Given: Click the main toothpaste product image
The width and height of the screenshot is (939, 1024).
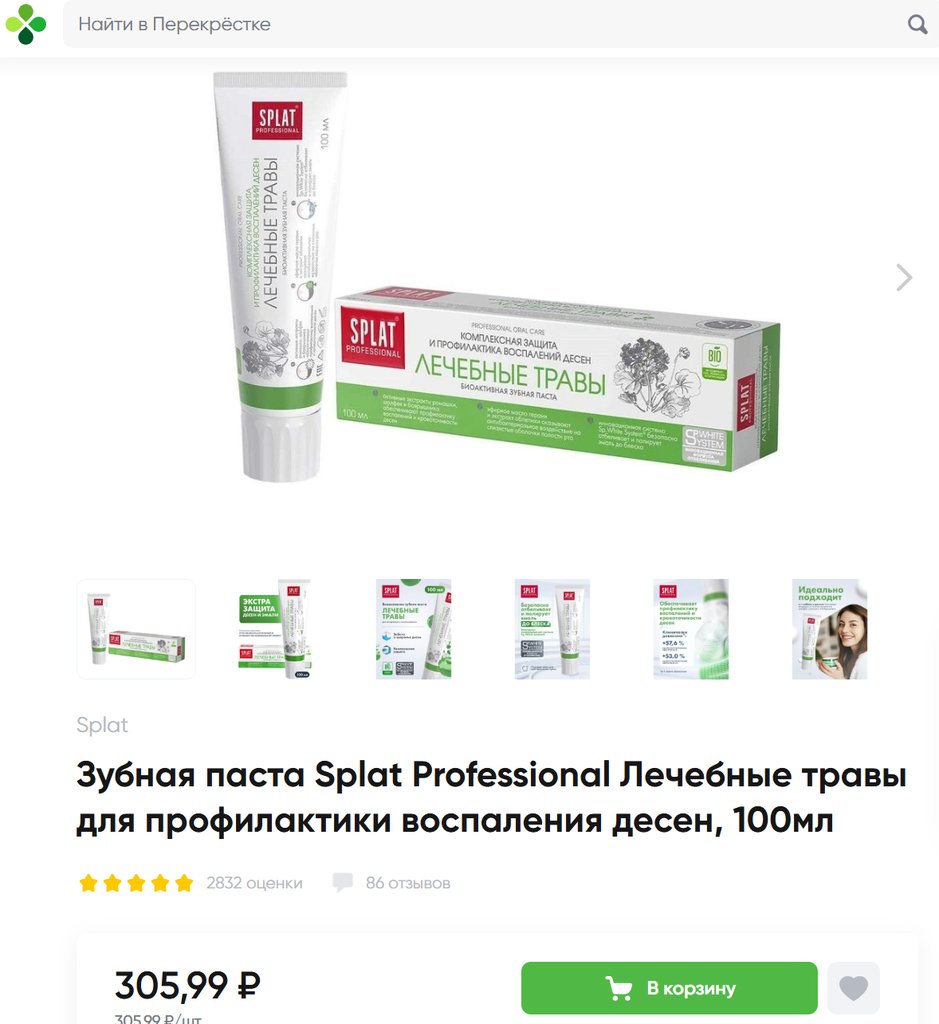Looking at the screenshot, I should pos(496,278).
